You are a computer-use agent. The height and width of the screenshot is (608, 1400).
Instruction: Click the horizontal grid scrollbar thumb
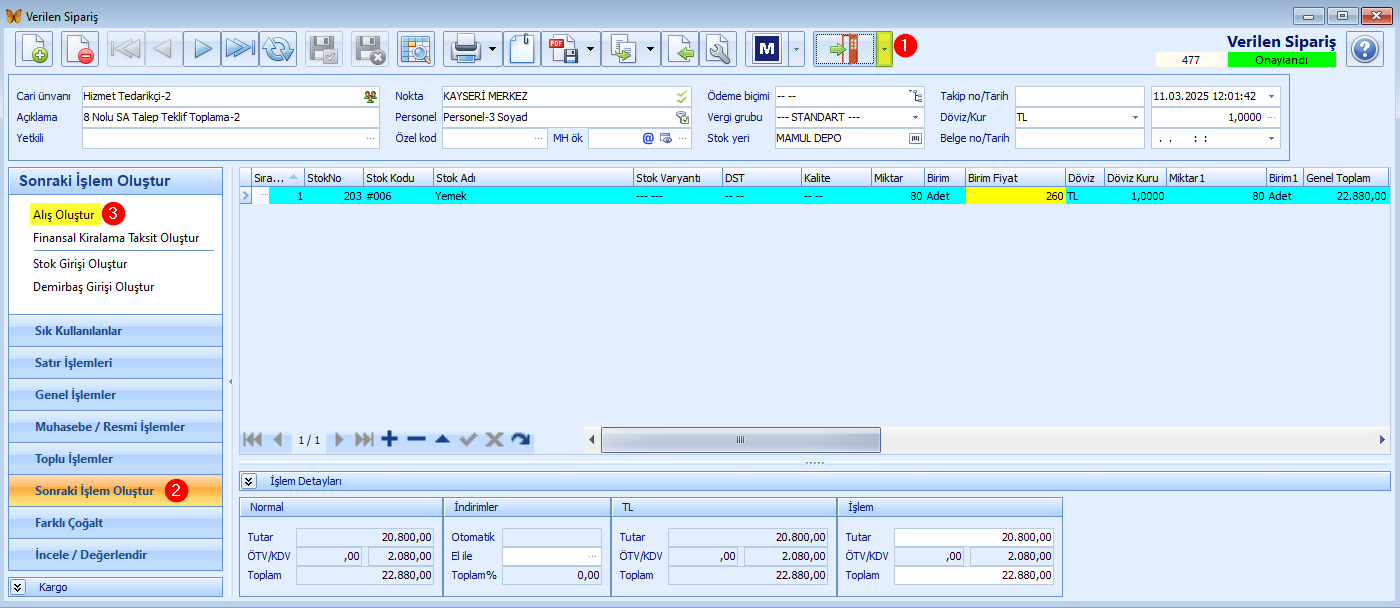pyautogui.click(x=741, y=439)
